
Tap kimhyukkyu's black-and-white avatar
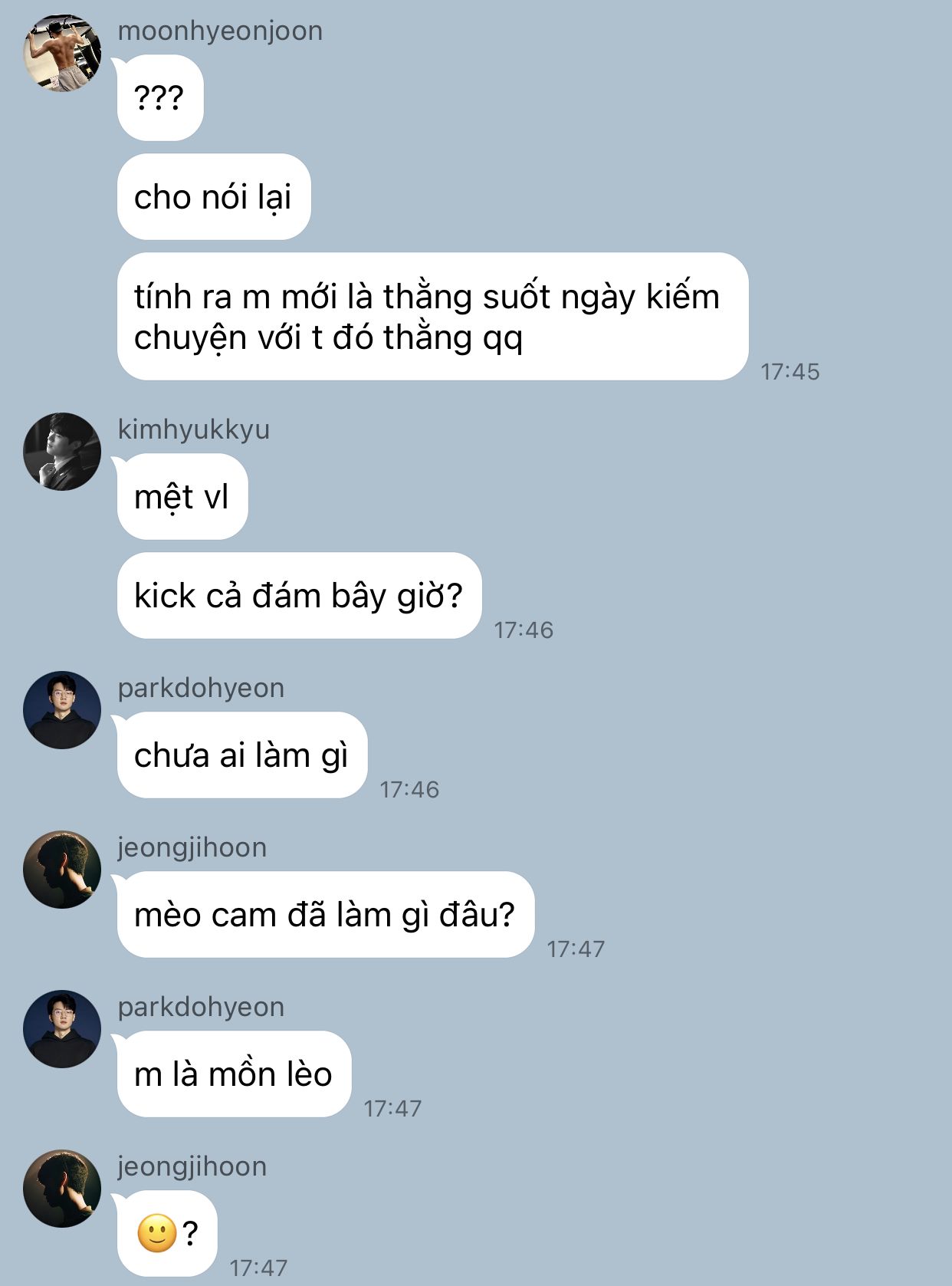62,452
